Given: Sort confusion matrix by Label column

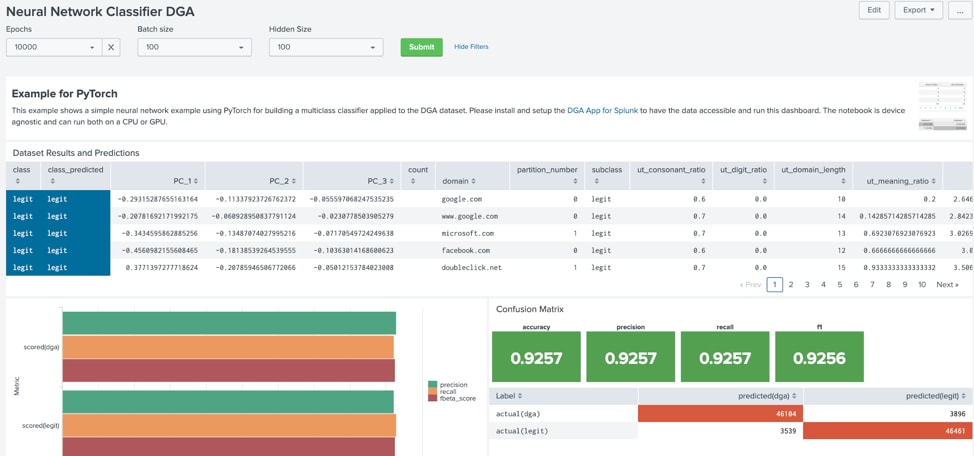Looking at the screenshot, I should [x=564, y=396].
